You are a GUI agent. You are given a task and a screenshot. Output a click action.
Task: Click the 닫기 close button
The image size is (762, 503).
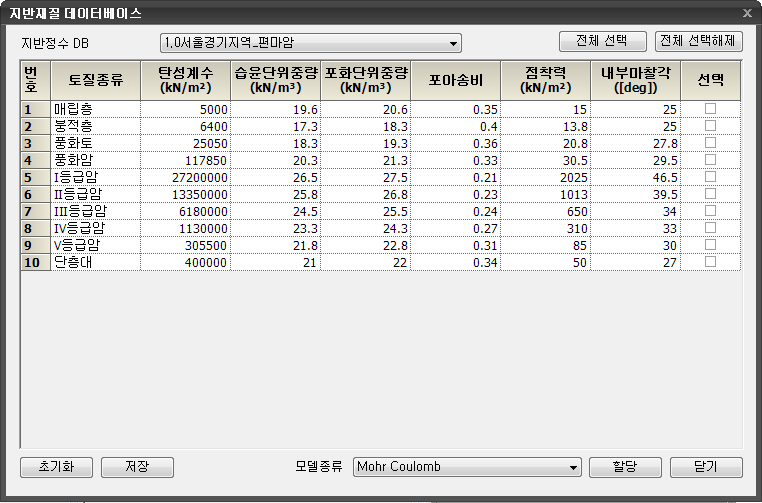706,467
